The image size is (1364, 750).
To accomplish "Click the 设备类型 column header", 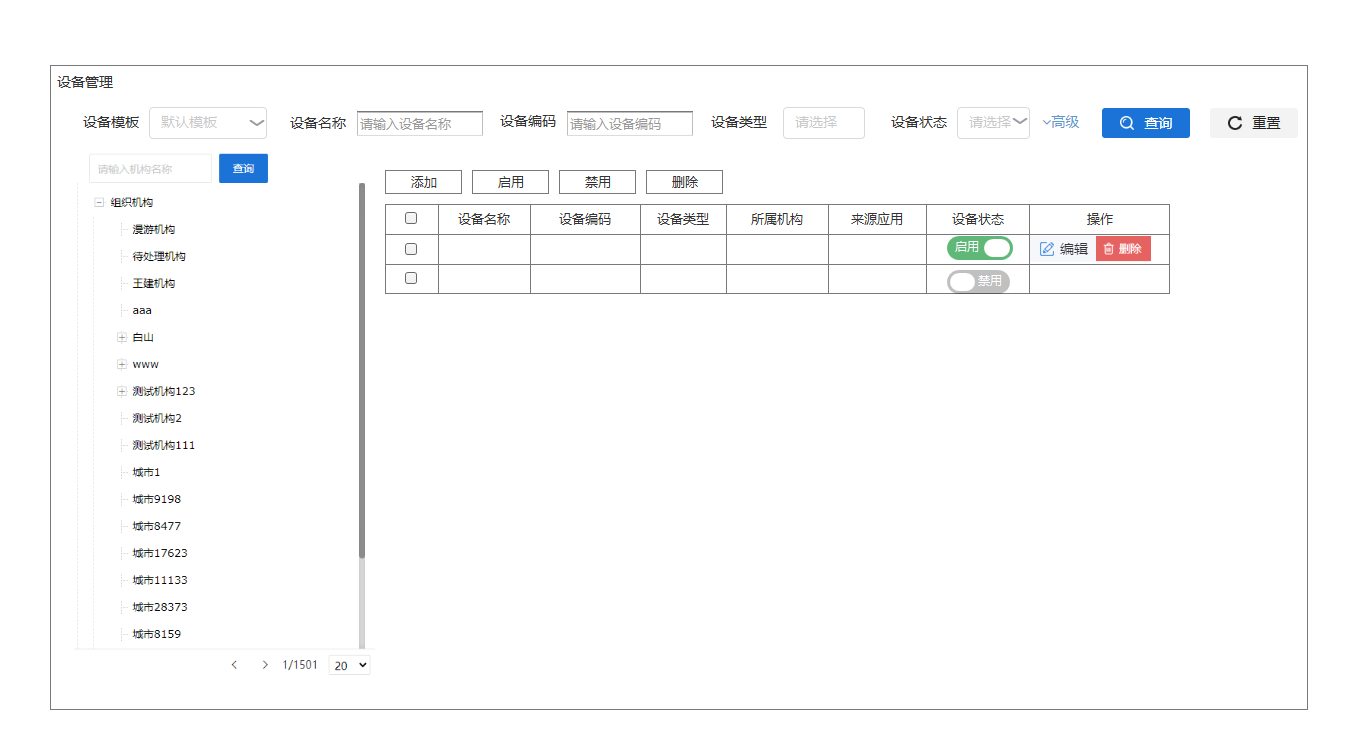I will 683,219.
